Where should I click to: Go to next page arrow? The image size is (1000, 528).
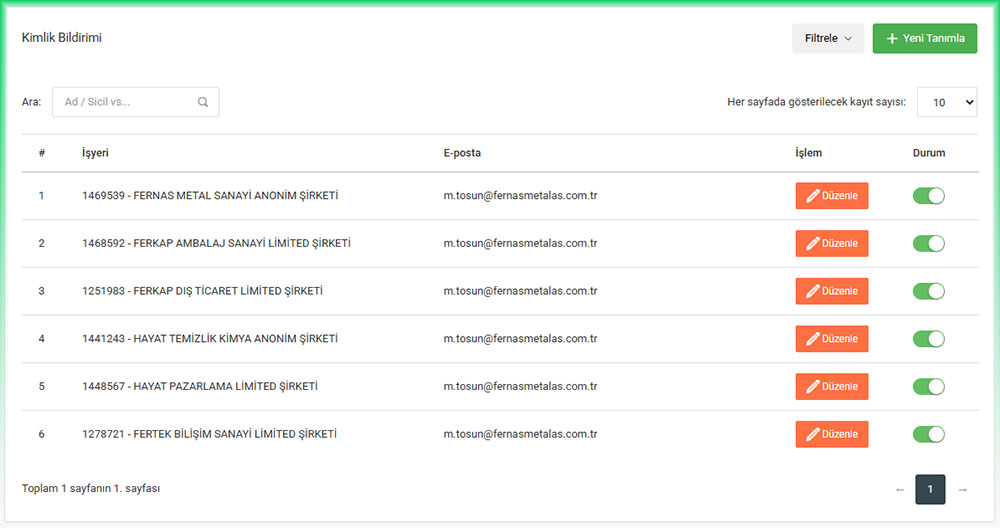pos(962,489)
